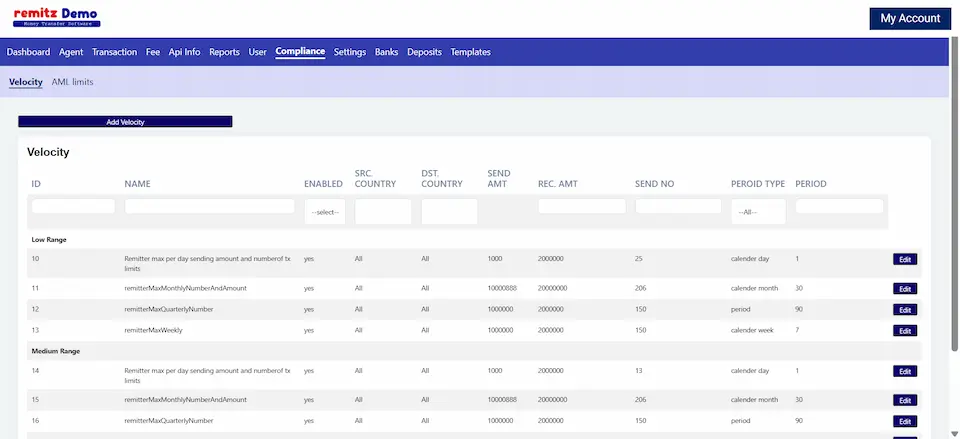Click the ID filter input field

click(73, 206)
